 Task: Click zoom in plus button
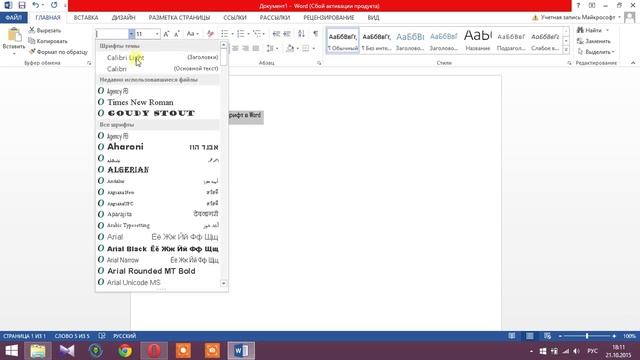coord(614,336)
